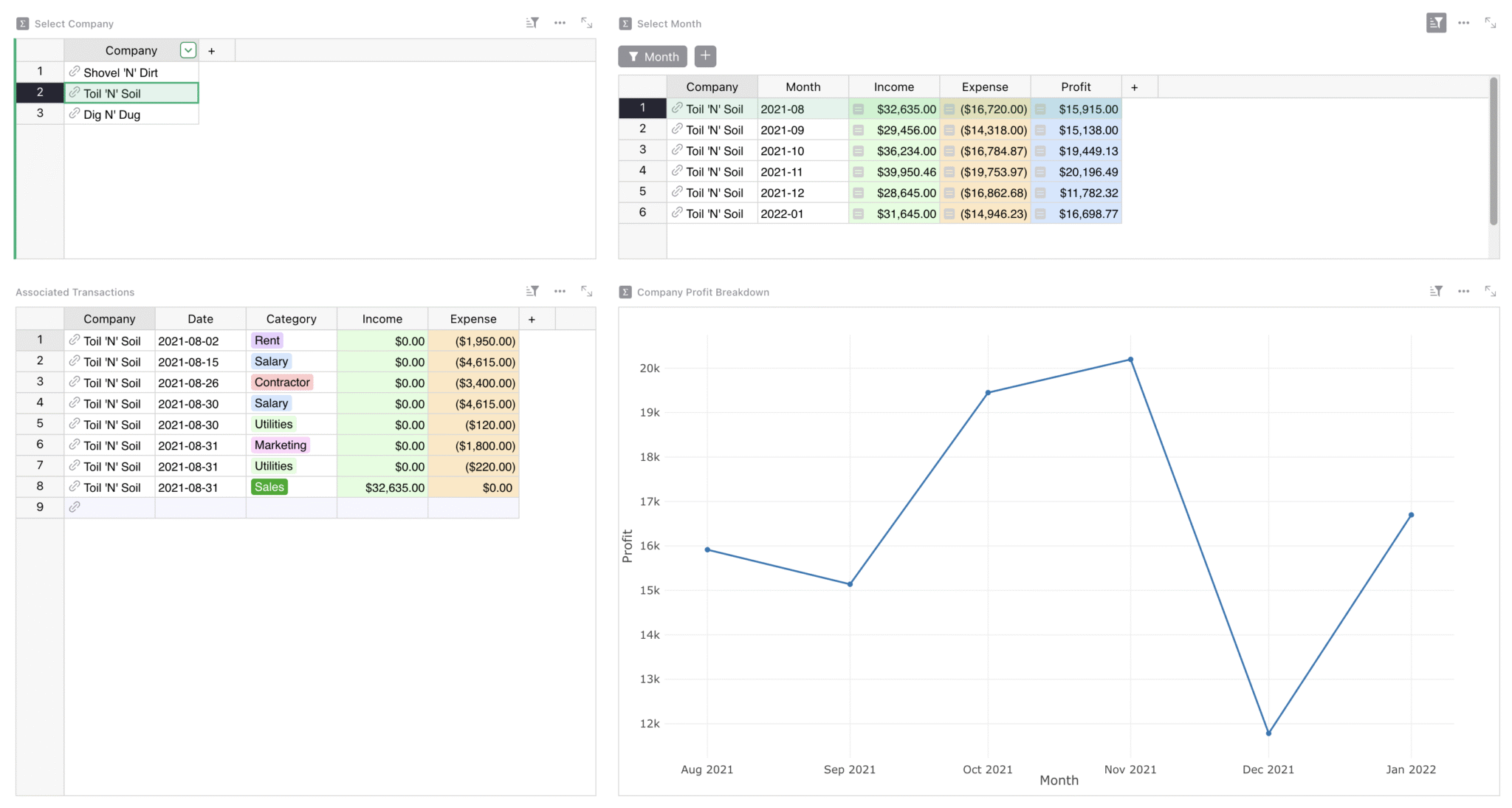Open the active filter icon on Select Month panel
The height and width of the screenshot is (808, 1512).
tap(1435, 23)
